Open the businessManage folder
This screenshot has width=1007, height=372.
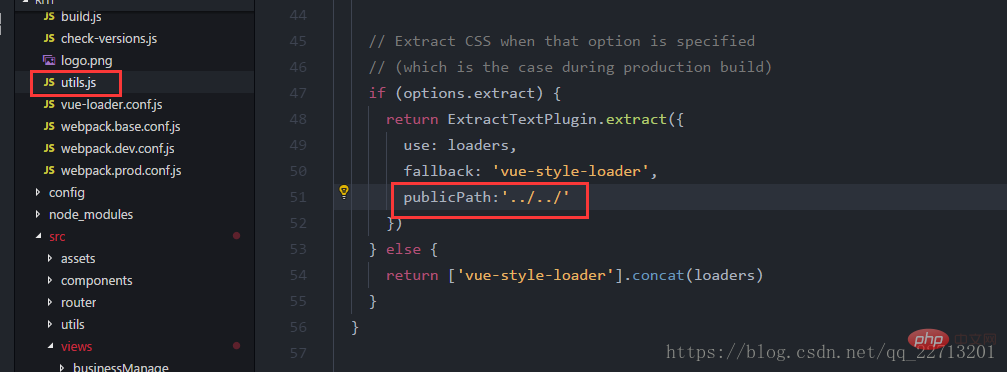click(x=121, y=368)
